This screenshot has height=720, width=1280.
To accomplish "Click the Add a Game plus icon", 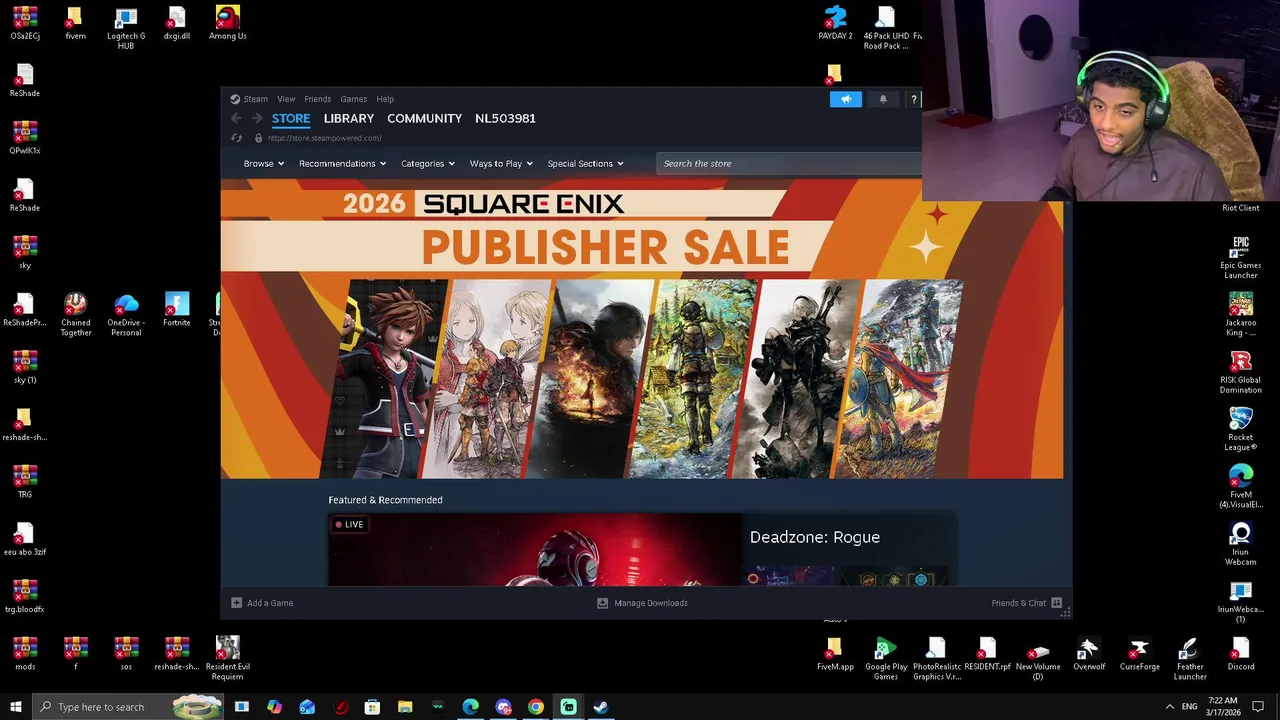I will [236, 603].
